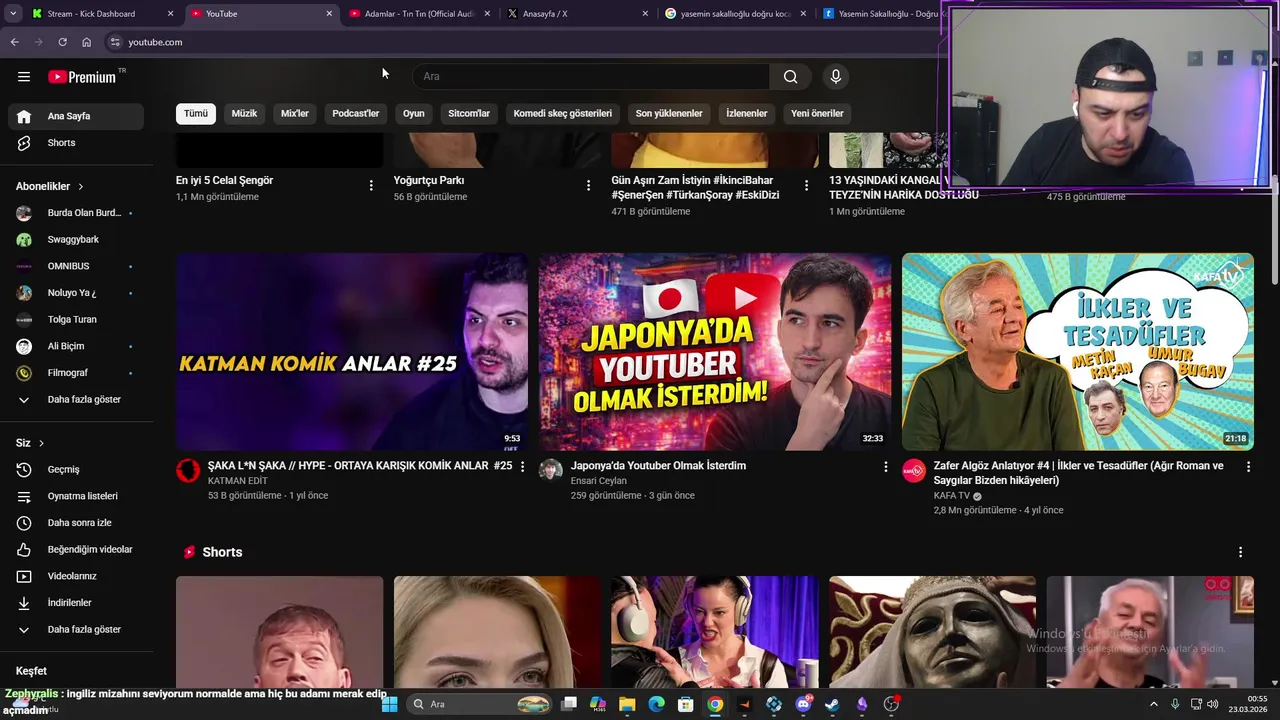1280x720 pixels.
Task: Open Tolga Turan channel subscription
Action: [76, 320]
